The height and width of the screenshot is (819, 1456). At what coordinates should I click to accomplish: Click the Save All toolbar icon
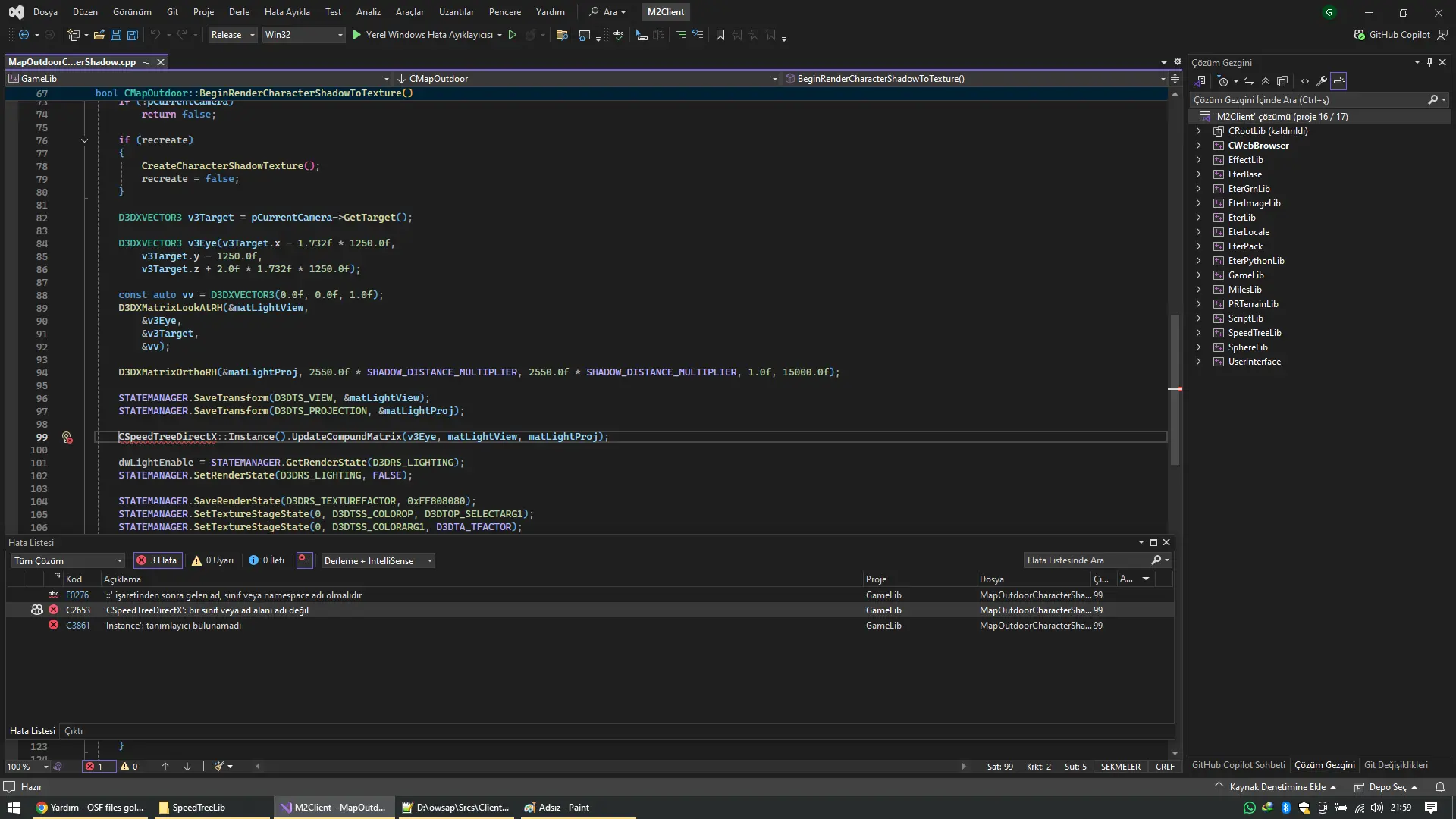133,35
